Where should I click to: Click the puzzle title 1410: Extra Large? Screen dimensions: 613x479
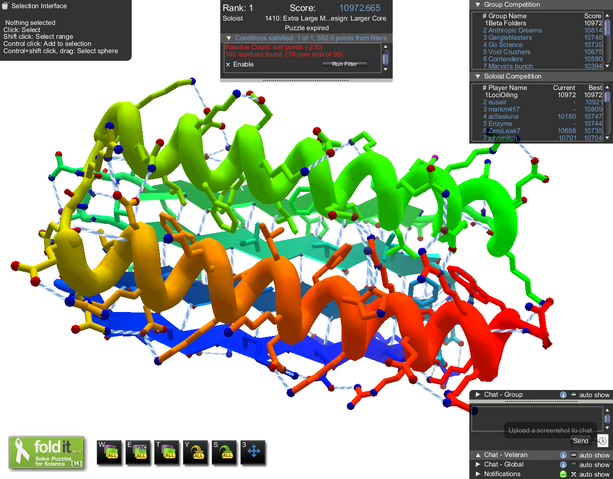326,18
